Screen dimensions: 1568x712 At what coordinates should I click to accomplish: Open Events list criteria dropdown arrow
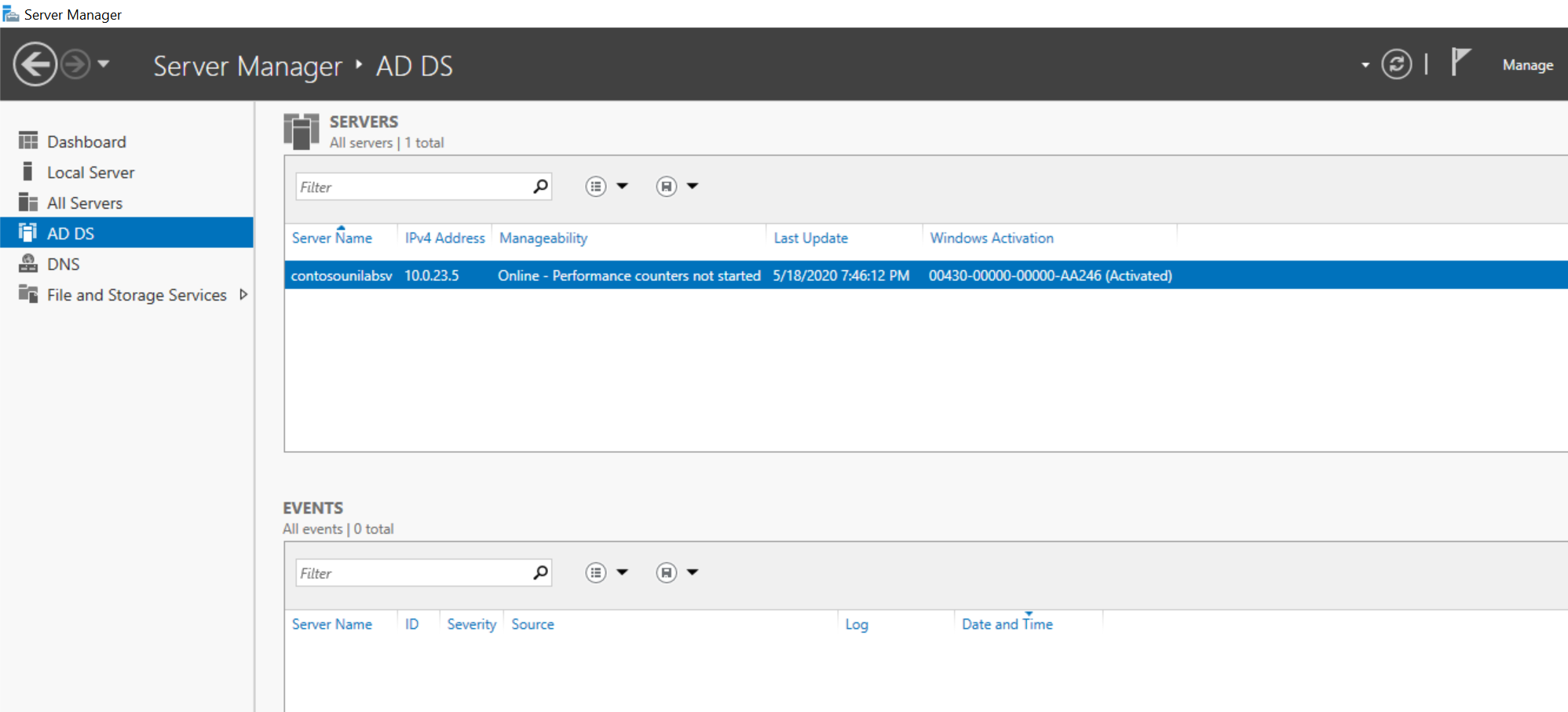coord(623,572)
